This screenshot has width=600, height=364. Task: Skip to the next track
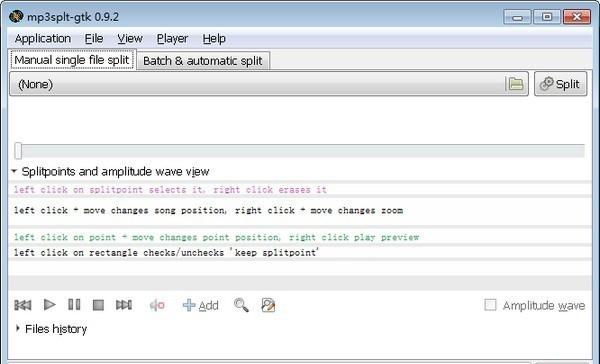point(124,305)
